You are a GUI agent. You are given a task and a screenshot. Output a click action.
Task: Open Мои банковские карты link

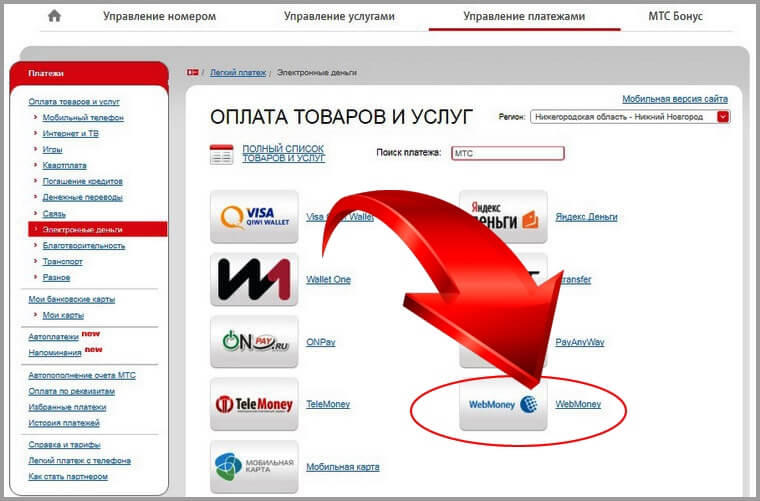pos(72,299)
